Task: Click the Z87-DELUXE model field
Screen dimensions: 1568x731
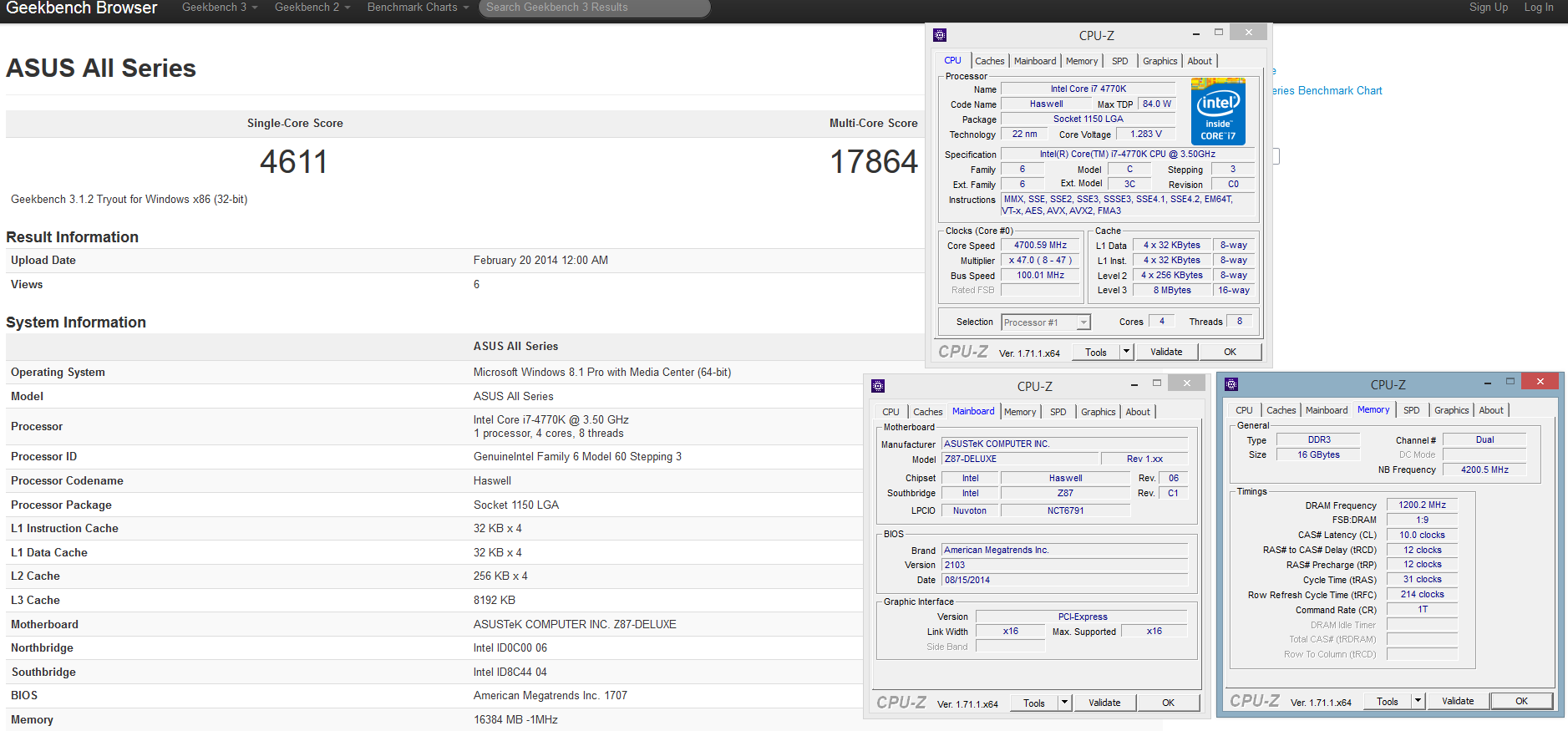Action: [1020, 459]
